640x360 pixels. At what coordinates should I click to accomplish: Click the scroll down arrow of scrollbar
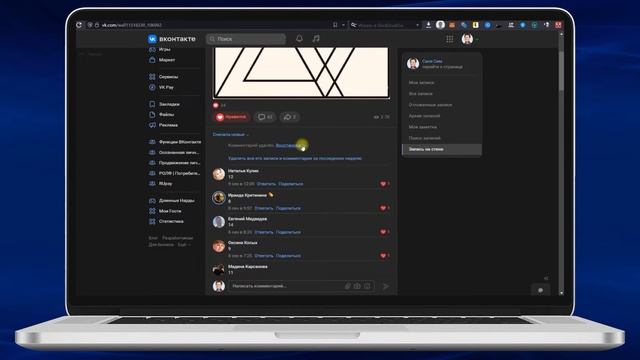click(x=561, y=293)
